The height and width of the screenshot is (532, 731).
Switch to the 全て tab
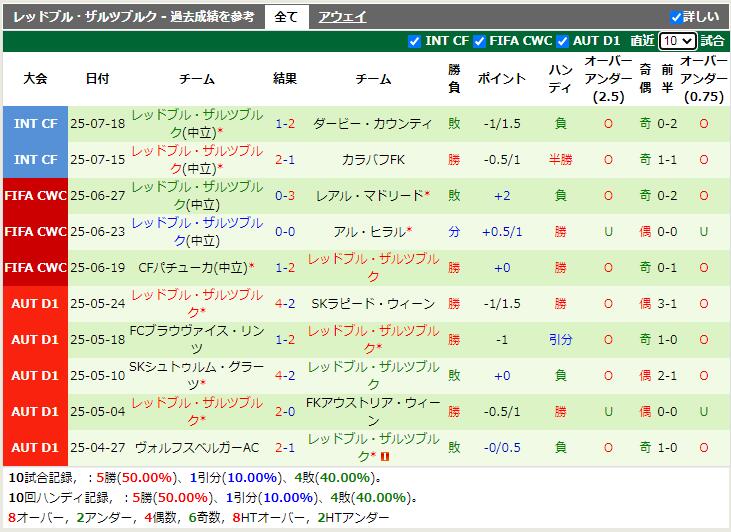286,17
